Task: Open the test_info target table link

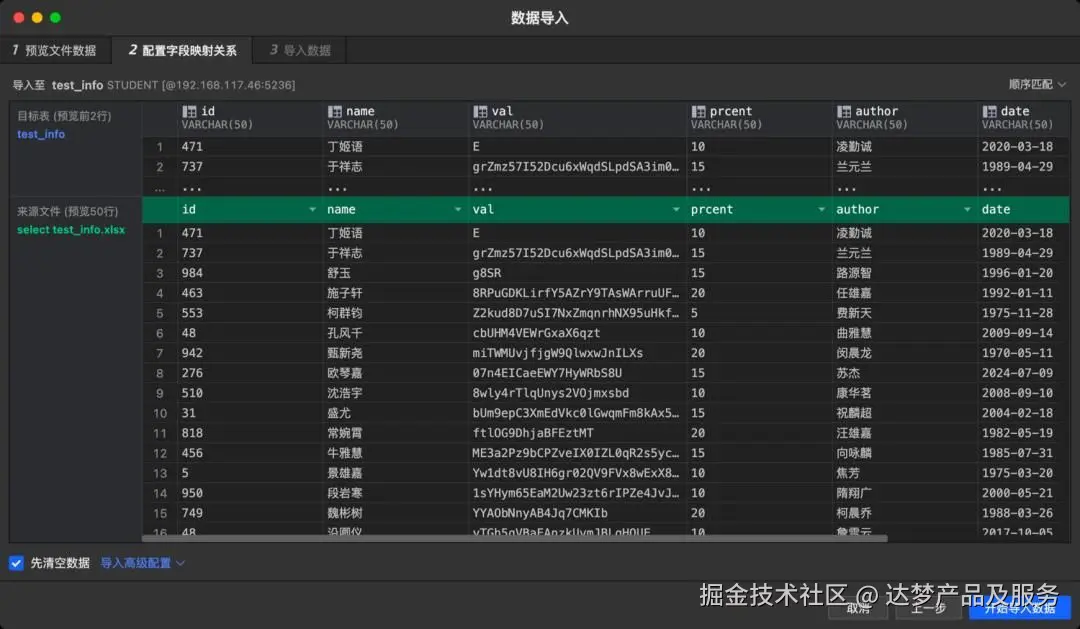Action: tap(41, 134)
